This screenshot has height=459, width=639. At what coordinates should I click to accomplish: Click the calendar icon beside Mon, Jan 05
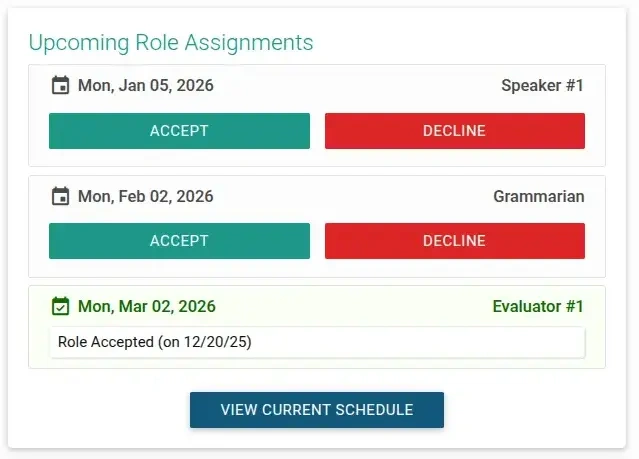60,86
